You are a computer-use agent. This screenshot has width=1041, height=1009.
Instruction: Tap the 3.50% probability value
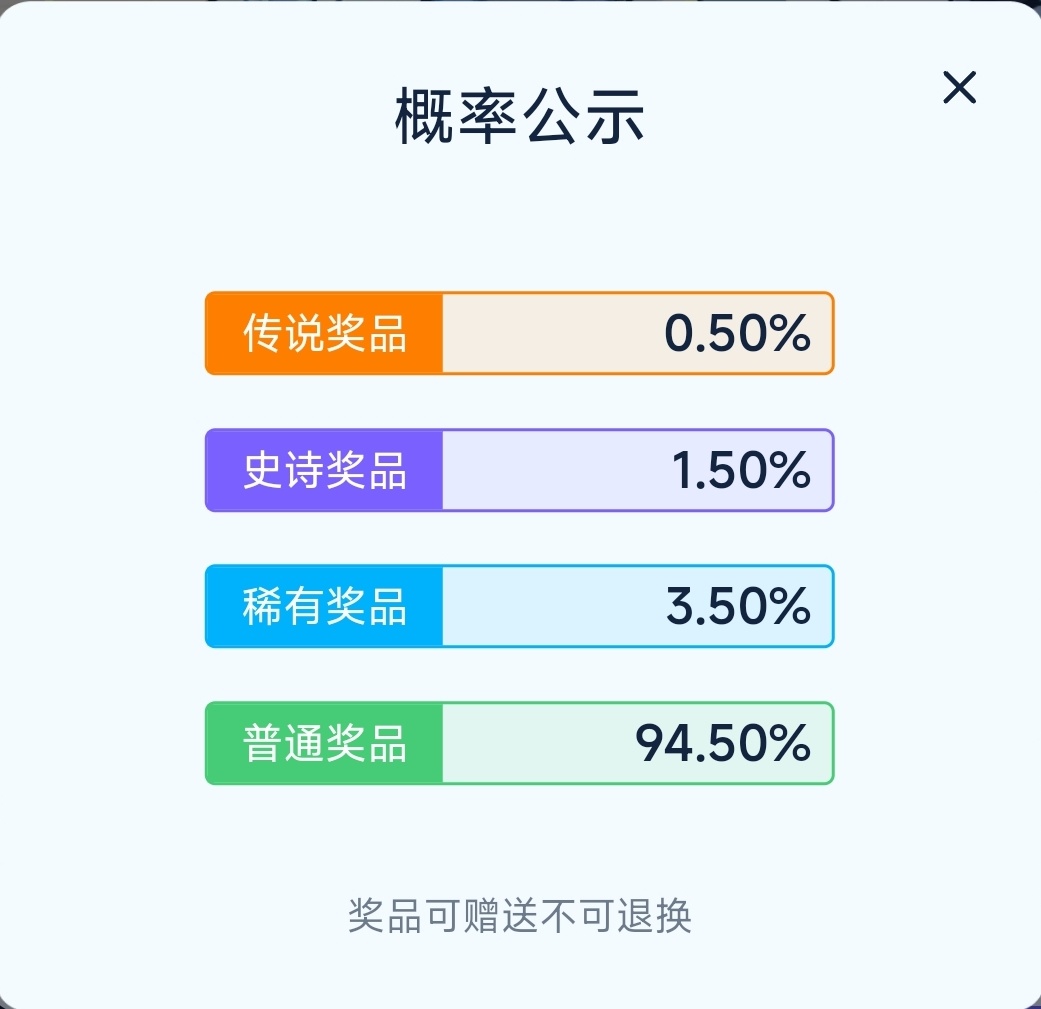pyautogui.click(x=738, y=607)
